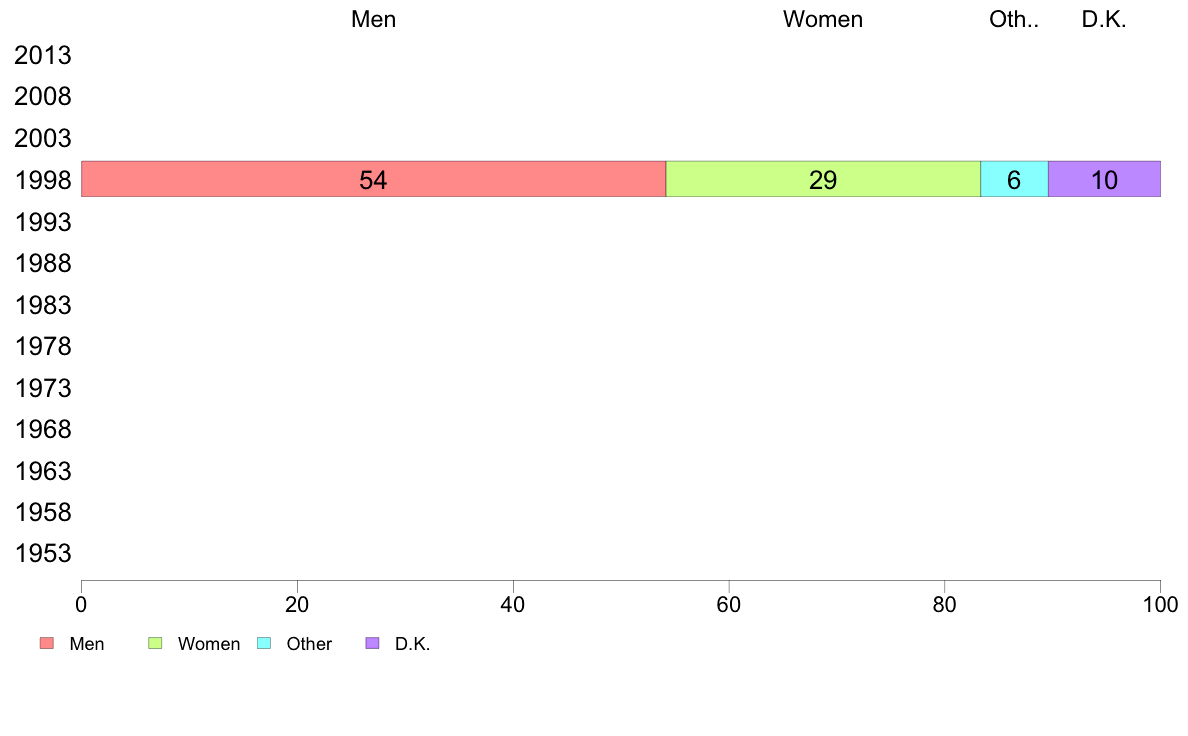Click the Men column header at top
The width and height of the screenshot is (1188, 736).
point(374,19)
